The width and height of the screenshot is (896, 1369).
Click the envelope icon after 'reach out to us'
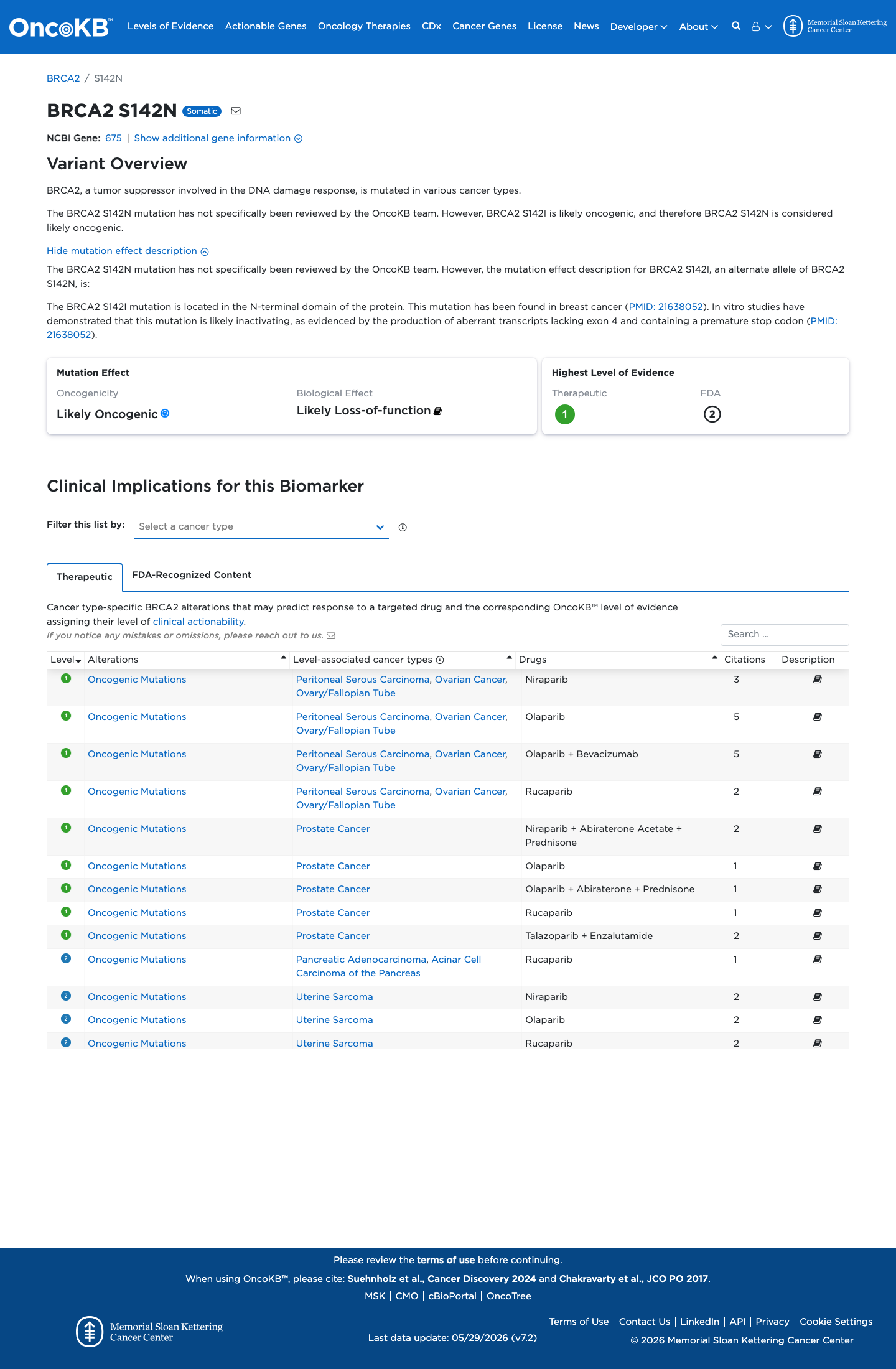[x=331, y=635]
